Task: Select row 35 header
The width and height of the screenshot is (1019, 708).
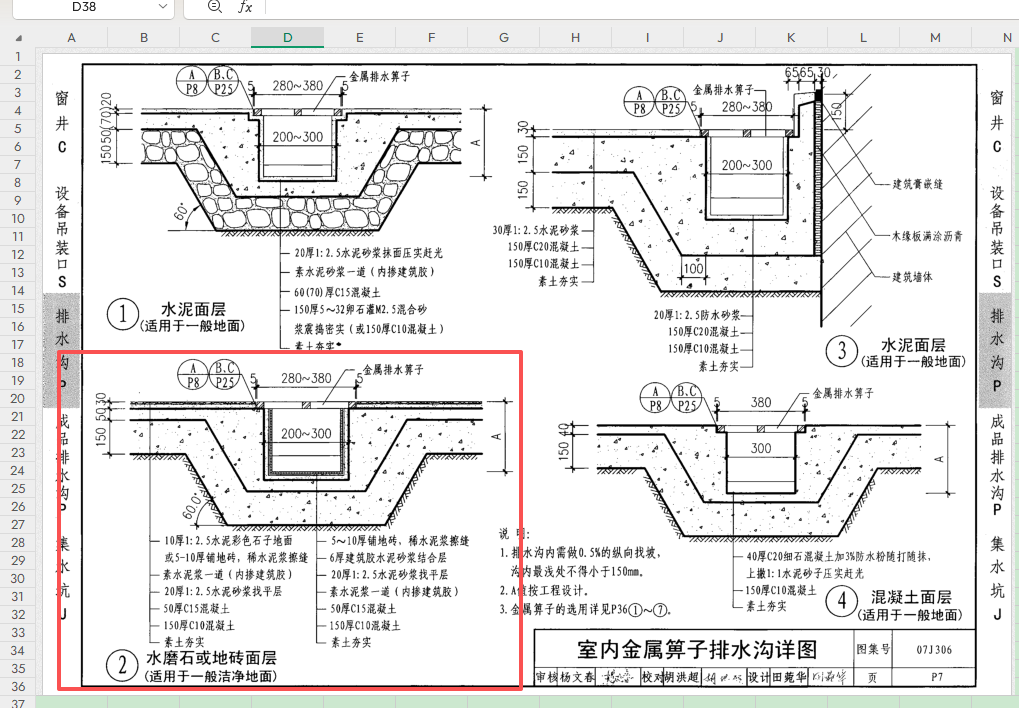Action: pyautogui.click(x=18, y=668)
